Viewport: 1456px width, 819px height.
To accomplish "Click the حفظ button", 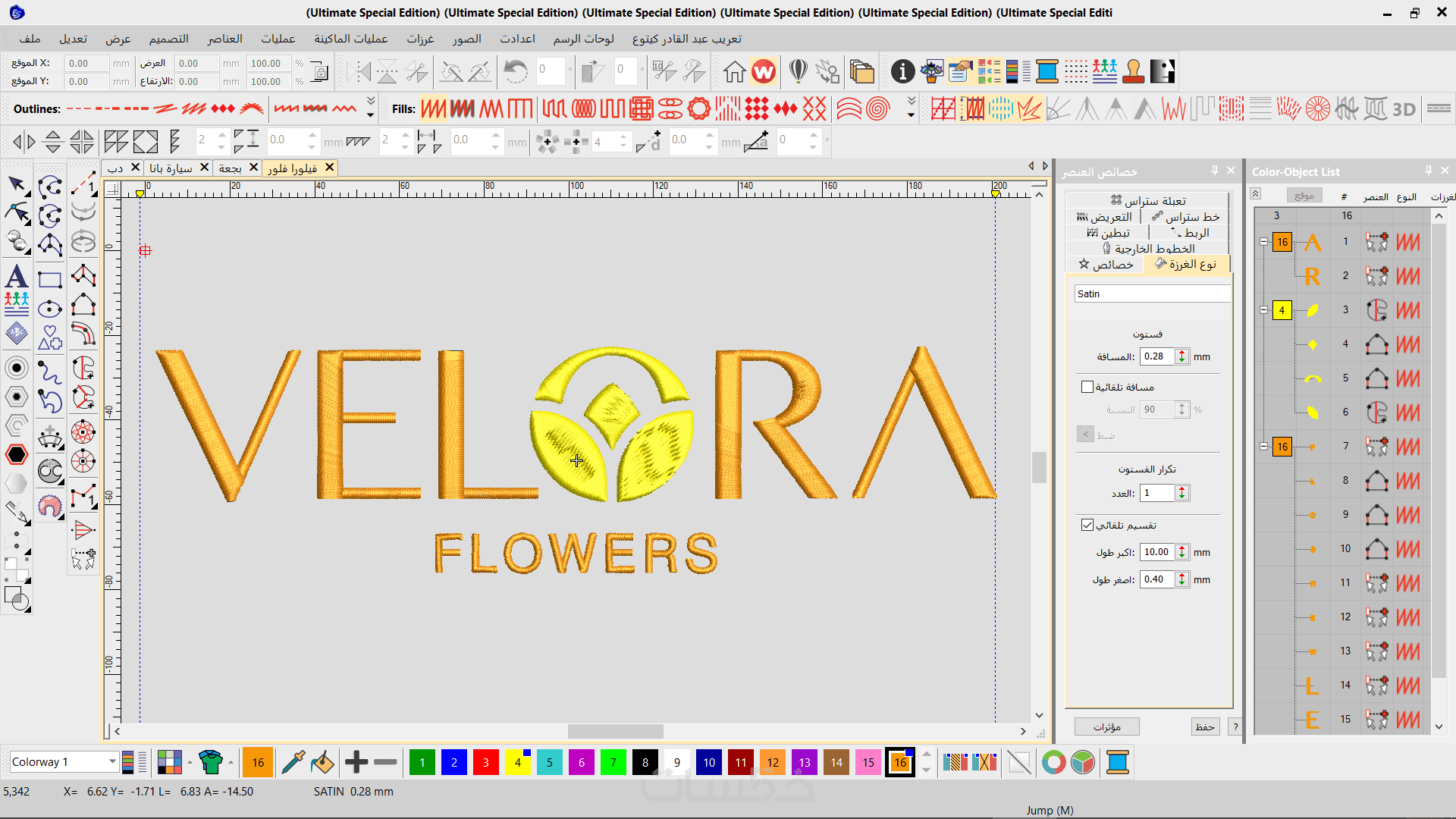I will 1205,726.
